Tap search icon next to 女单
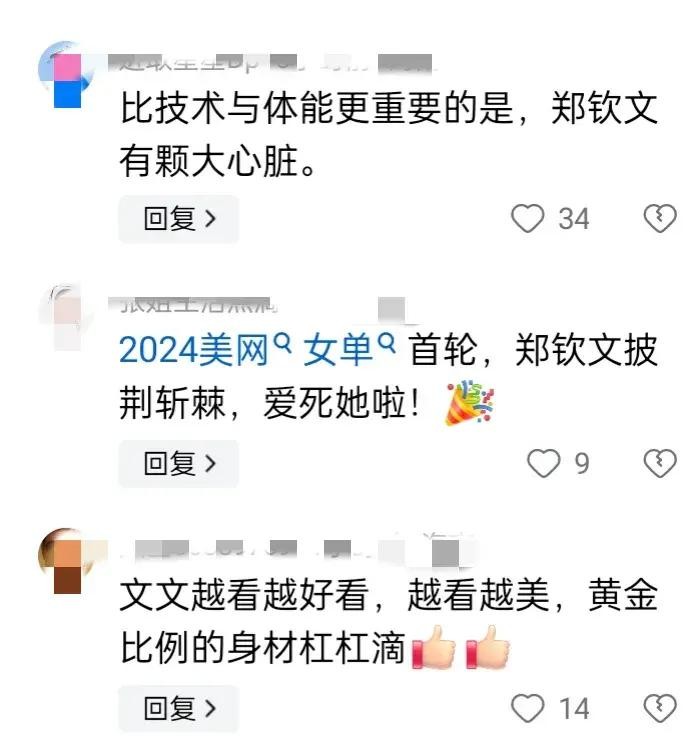 [x=387, y=342]
